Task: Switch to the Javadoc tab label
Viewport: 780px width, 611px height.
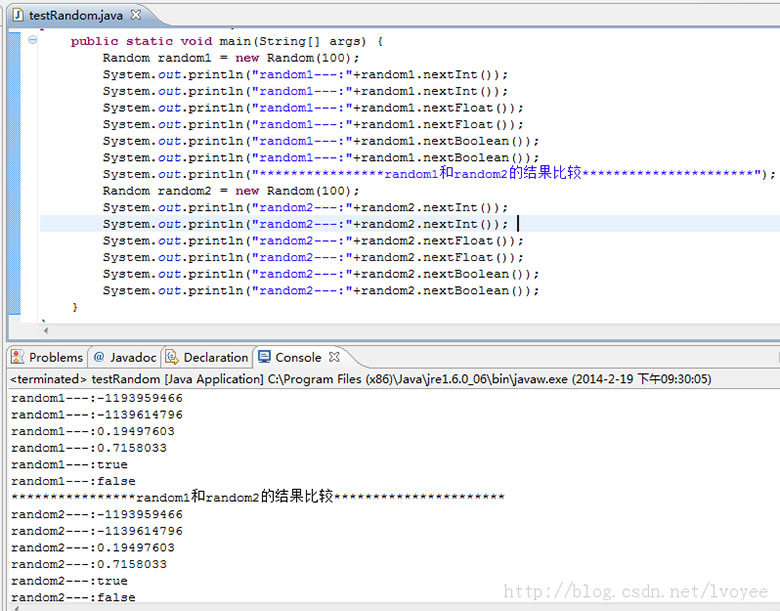Action: click(x=132, y=357)
